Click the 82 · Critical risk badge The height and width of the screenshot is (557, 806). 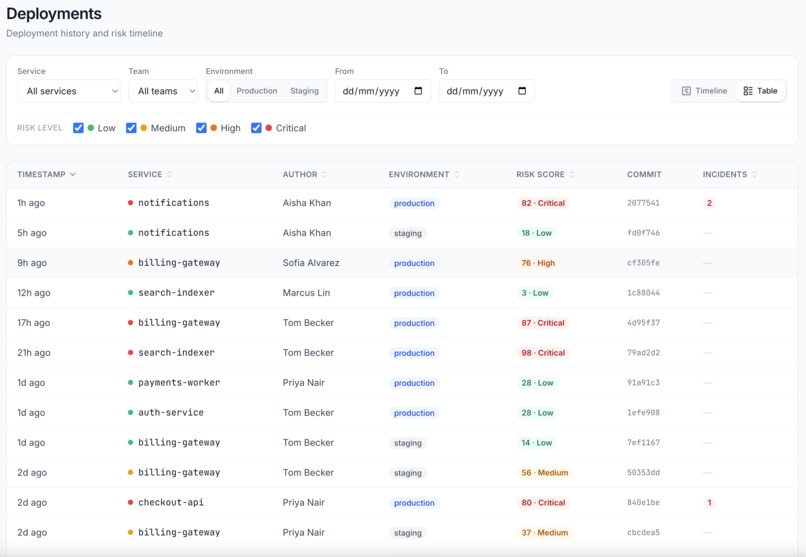click(x=543, y=203)
